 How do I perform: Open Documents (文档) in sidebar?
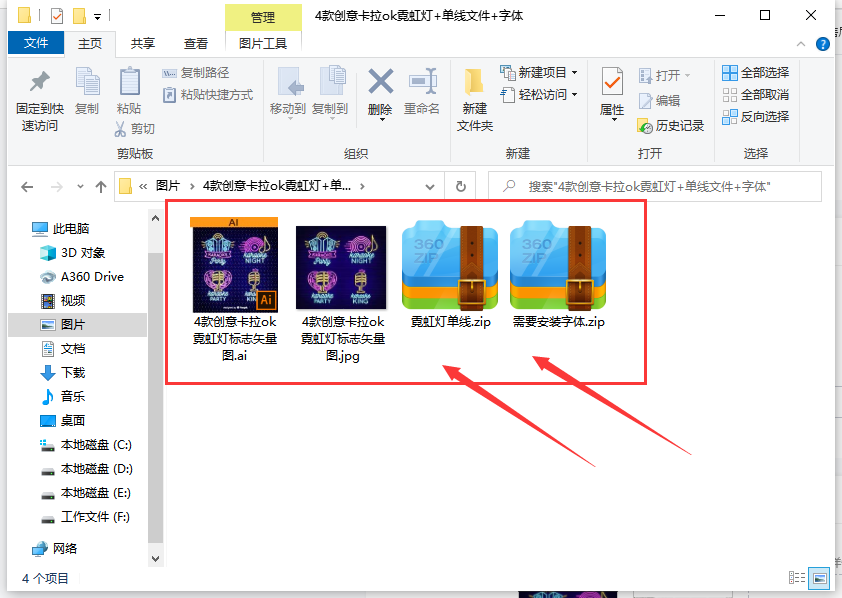click(63, 349)
